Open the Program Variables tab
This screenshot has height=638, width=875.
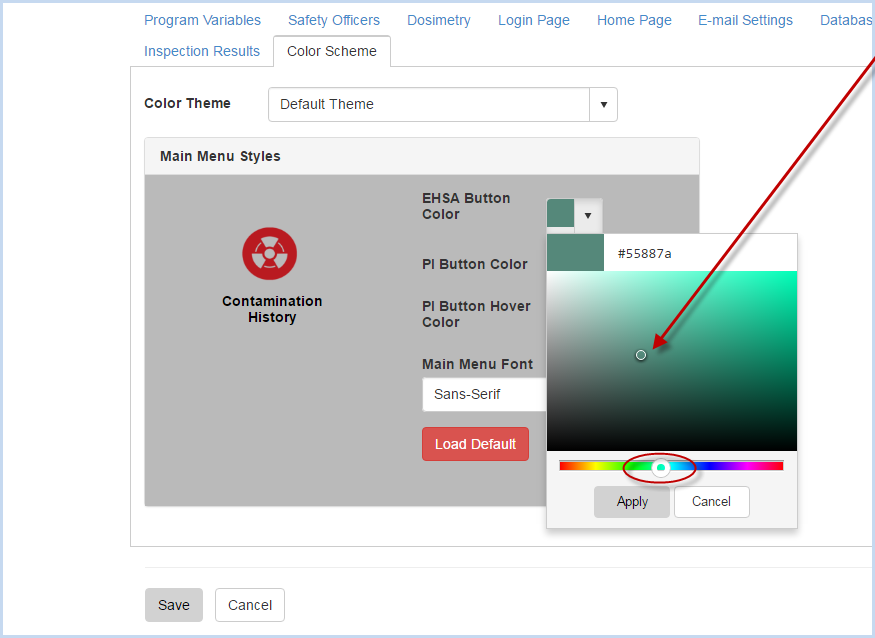pos(202,20)
